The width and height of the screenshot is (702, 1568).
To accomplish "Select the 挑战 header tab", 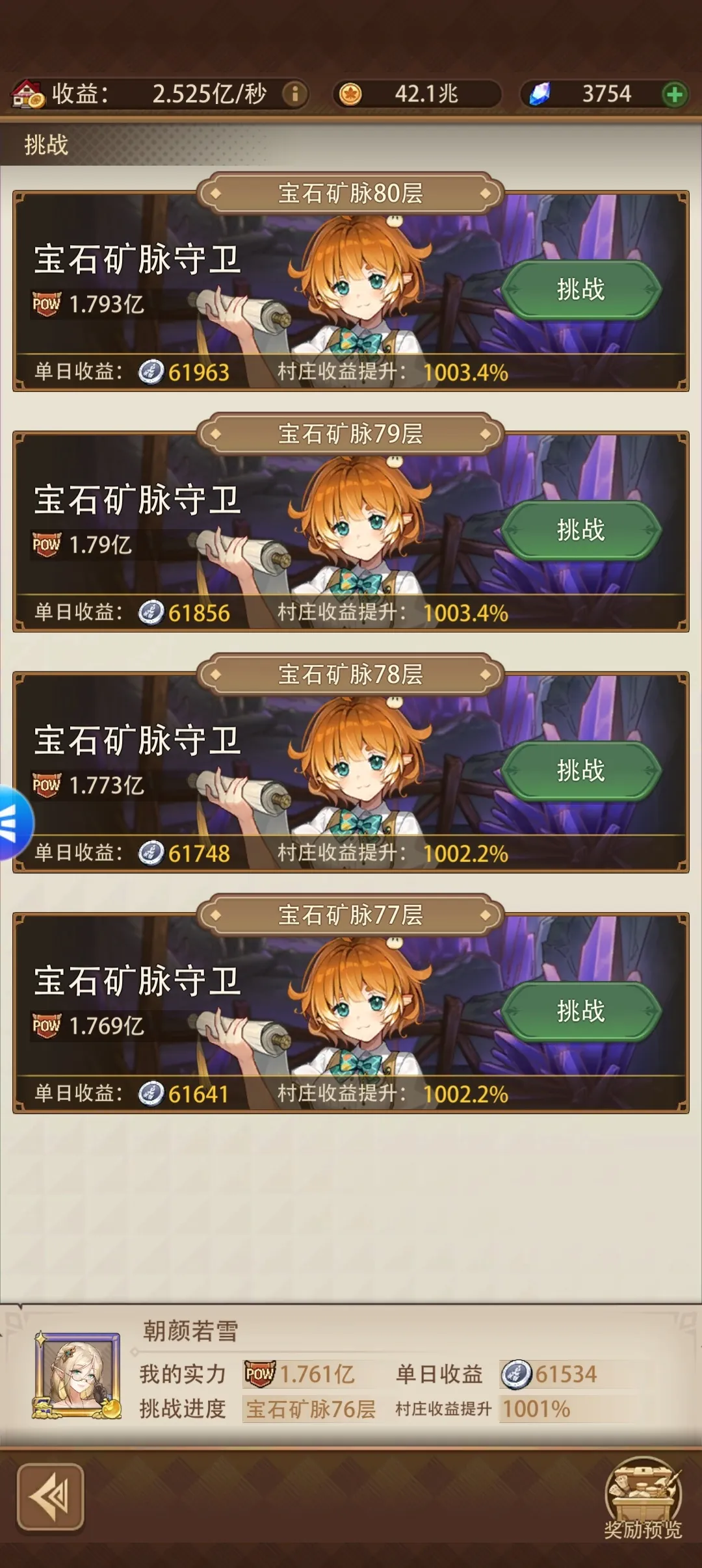I will [46, 144].
